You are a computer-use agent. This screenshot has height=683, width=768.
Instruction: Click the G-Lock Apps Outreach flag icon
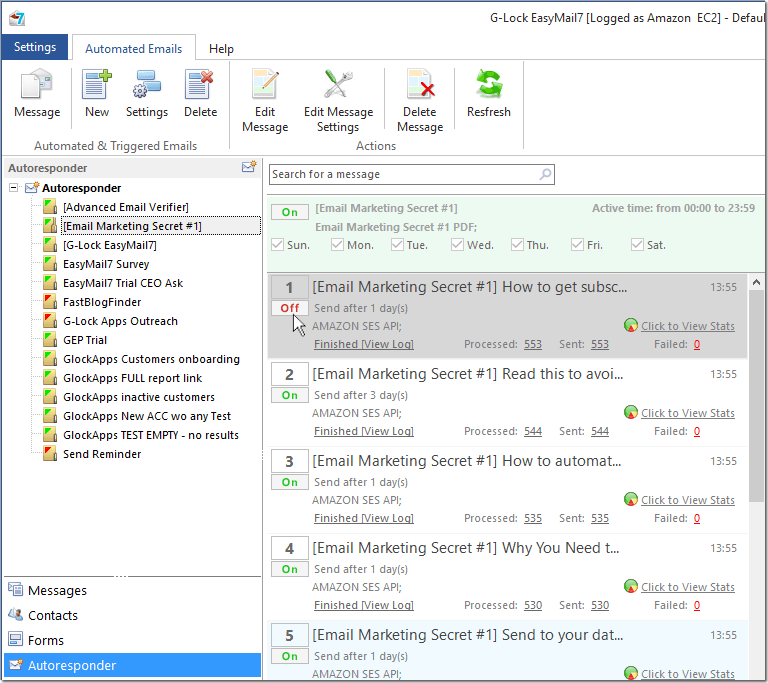pos(50,321)
